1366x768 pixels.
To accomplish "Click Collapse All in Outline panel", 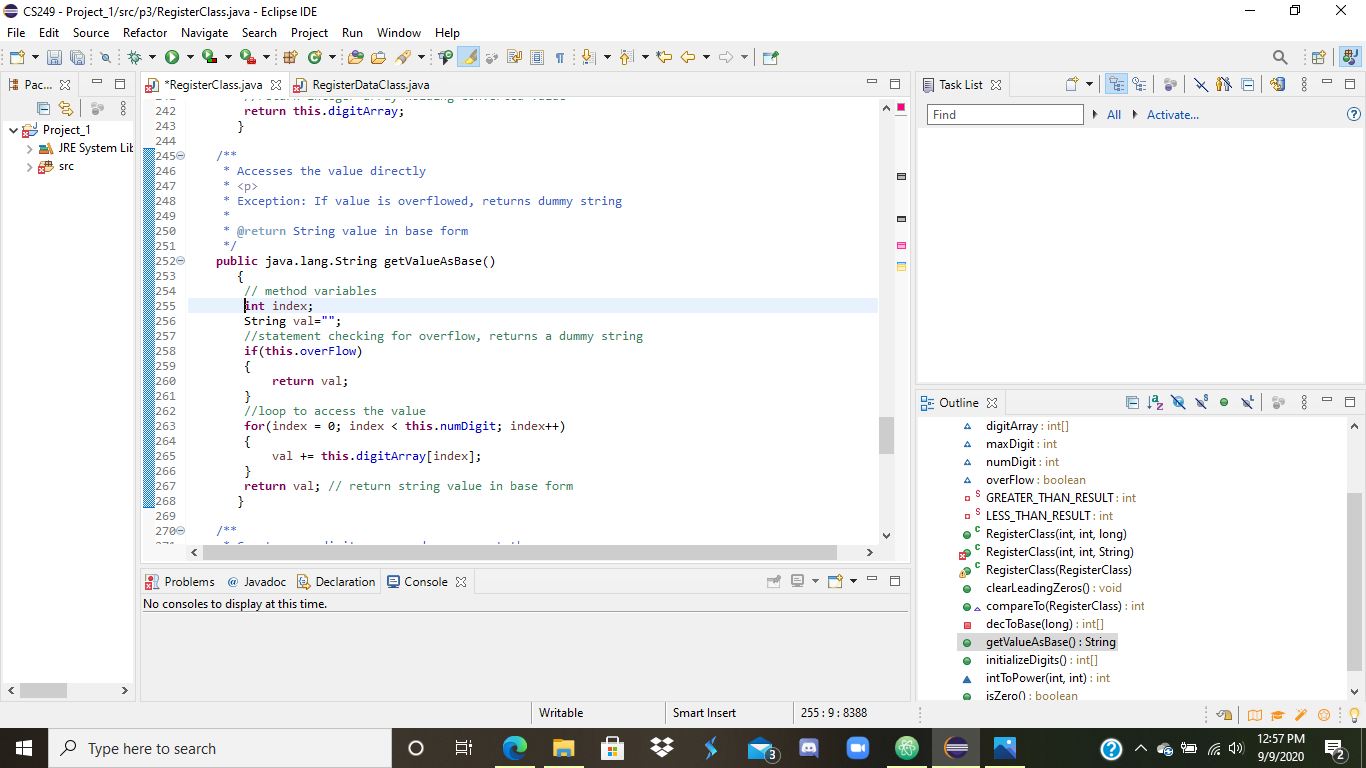I will (1132, 403).
